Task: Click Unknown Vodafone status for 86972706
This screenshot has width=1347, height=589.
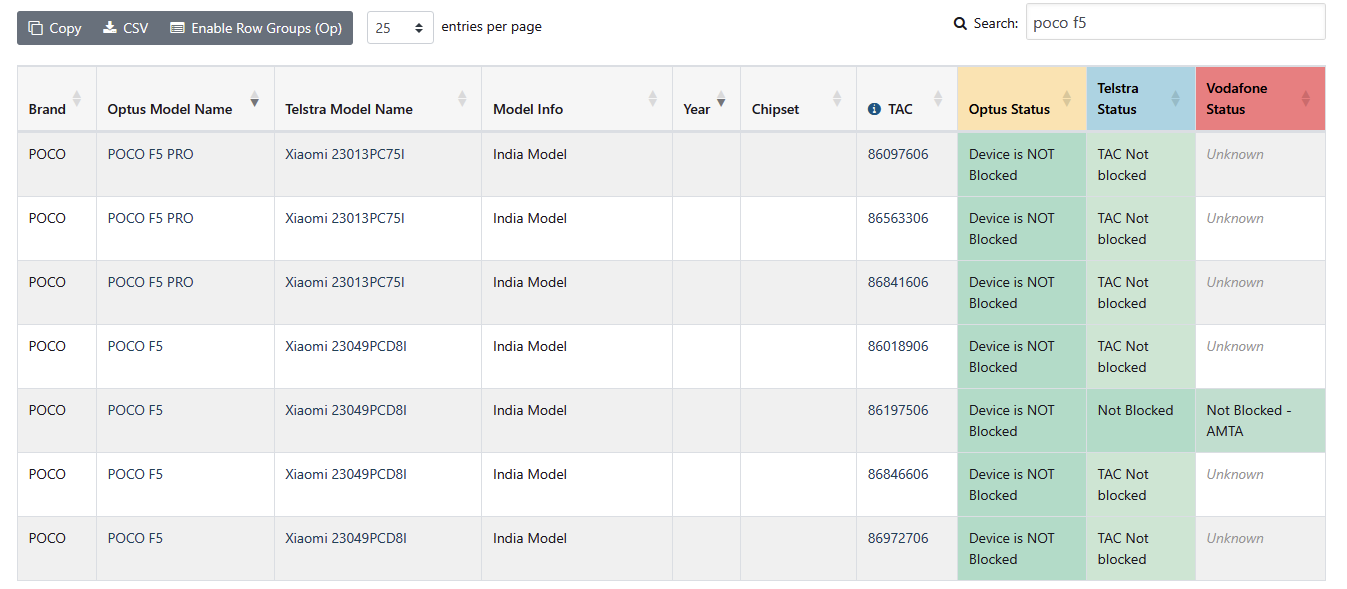Action: point(1235,538)
